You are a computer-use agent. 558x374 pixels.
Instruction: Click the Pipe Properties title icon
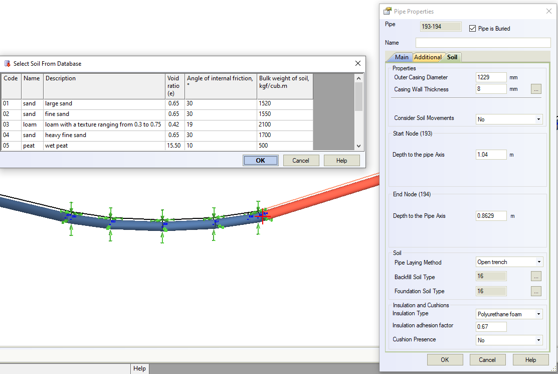click(387, 11)
